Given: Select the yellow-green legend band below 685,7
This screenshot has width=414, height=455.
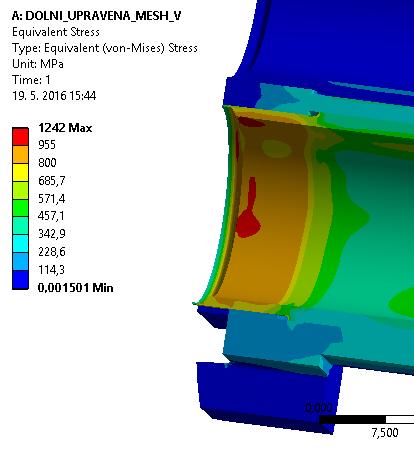Looking at the screenshot, I should point(20,190).
